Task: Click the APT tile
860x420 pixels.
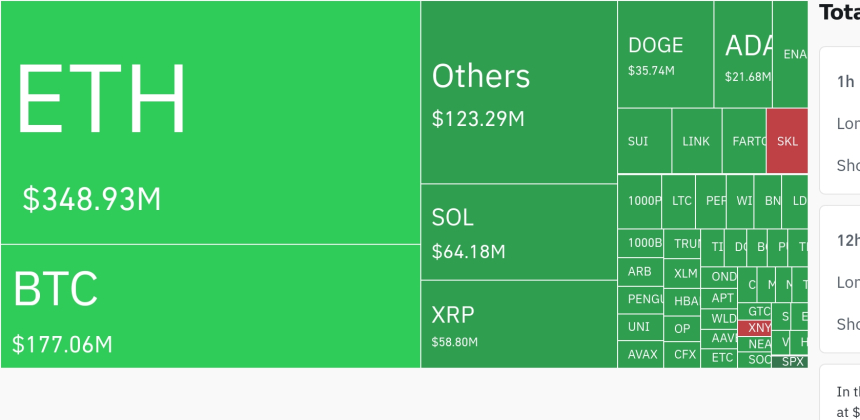Action: pyautogui.click(x=723, y=298)
